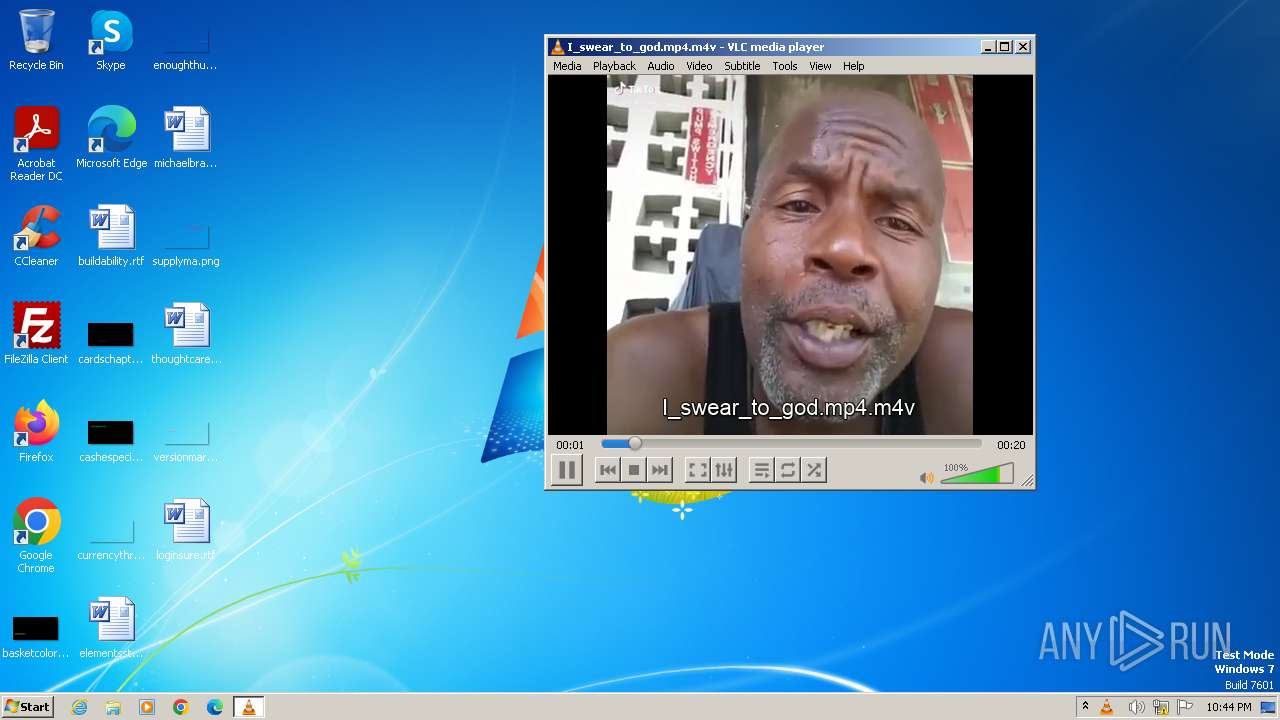The width and height of the screenshot is (1280, 720).
Task: Show VLC extended settings
Action: click(x=724, y=470)
